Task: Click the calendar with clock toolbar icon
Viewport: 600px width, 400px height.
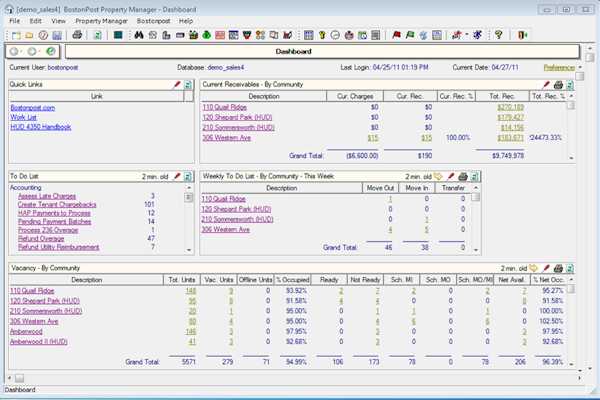Action: coord(362,35)
